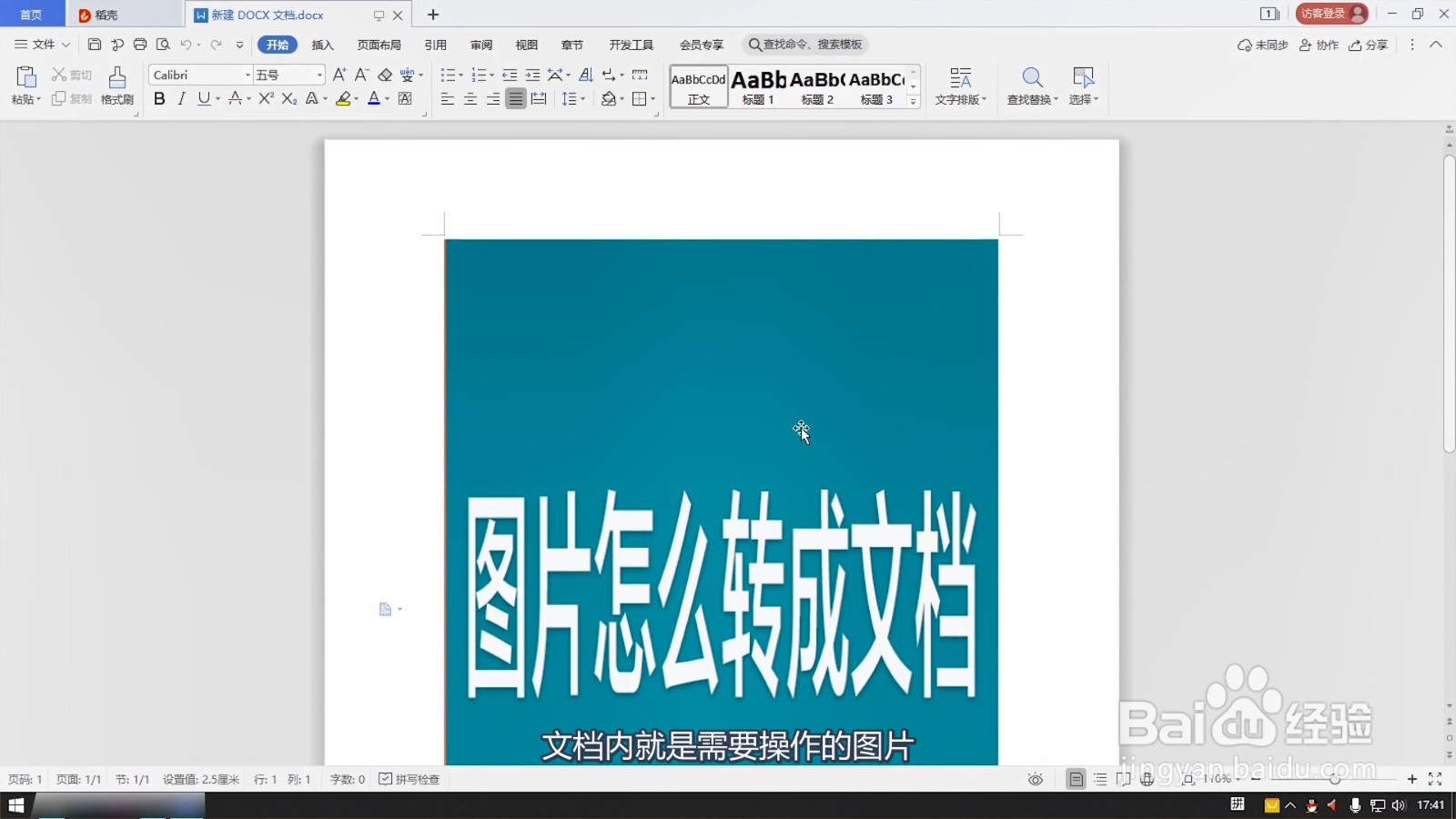
Task: Apply text highlight color
Action: click(343, 98)
